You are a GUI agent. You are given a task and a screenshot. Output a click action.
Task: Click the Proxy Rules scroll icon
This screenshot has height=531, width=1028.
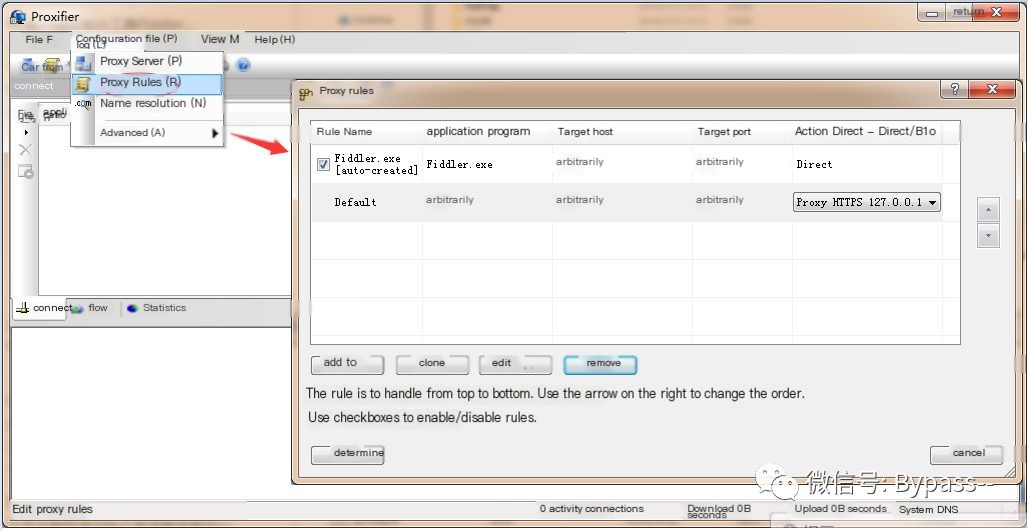tap(83, 84)
